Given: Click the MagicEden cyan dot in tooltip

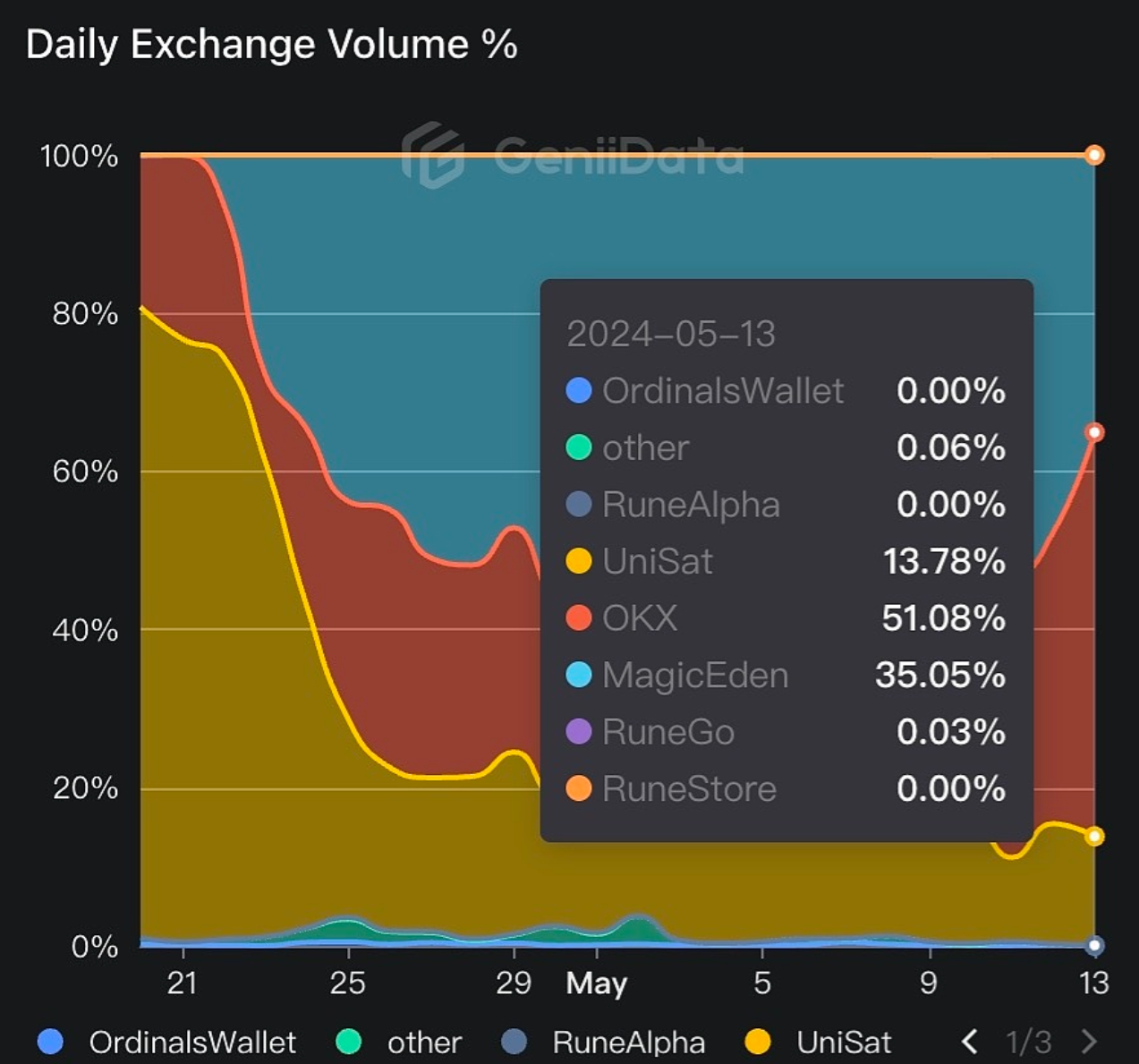Looking at the screenshot, I should 579,675.
